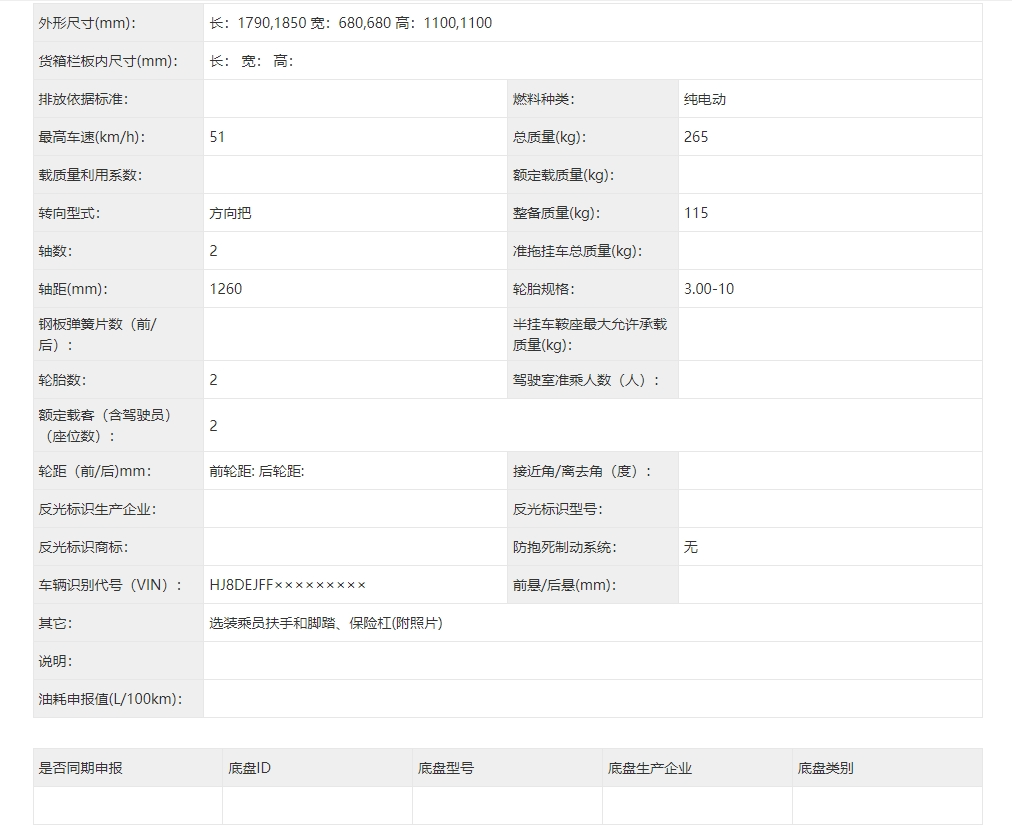Click the VIN value HJ8DEJFF×××××××××
Image resolution: width=1012 pixels, height=830 pixels.
(288, 585)
